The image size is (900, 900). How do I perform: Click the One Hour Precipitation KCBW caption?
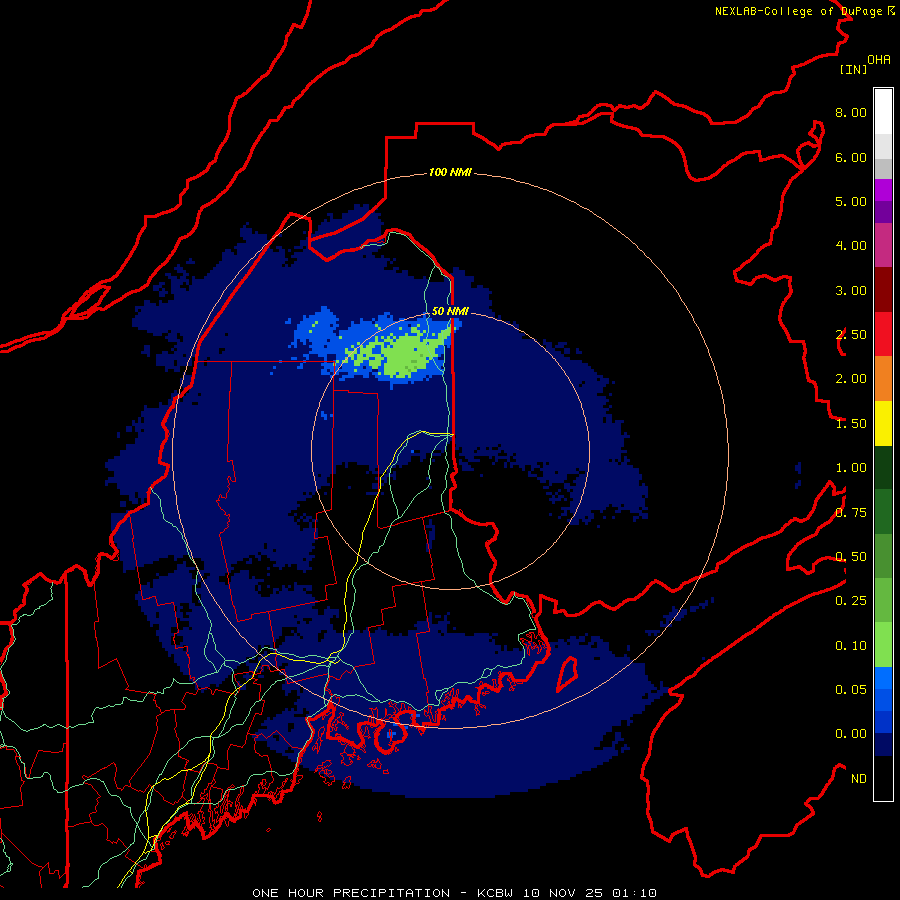pos(454,893)
